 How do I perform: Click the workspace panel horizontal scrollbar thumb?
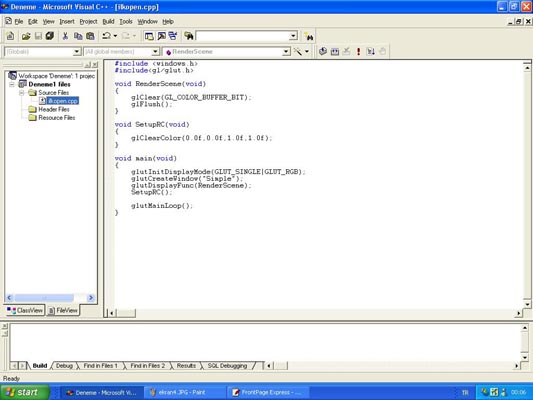[44, 298]
